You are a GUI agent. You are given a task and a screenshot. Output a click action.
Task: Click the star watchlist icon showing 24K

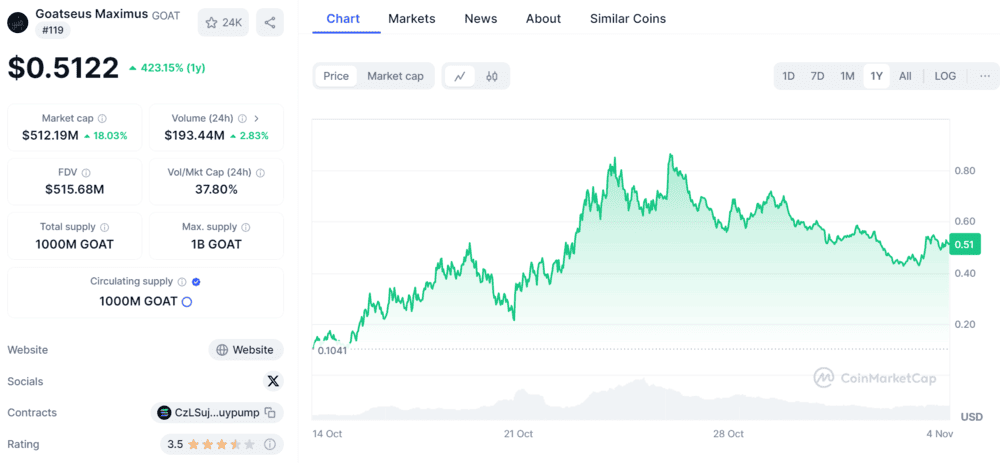point(224,22)
